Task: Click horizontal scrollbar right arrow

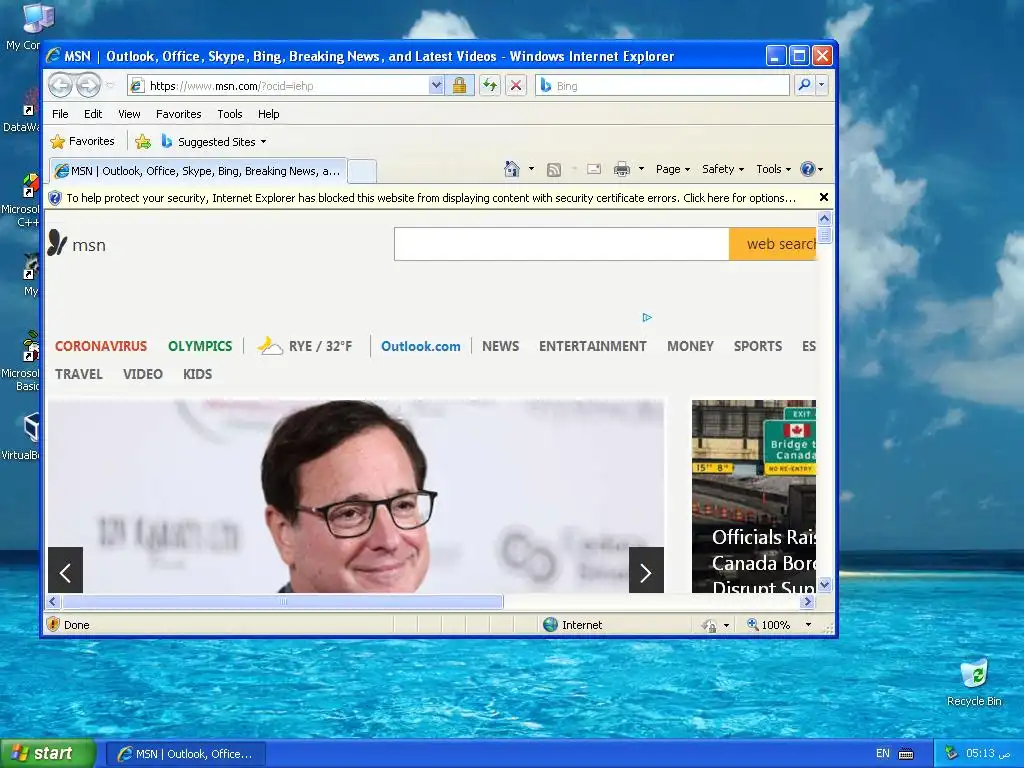Action: pyautogui.click(x=808, y=601)
